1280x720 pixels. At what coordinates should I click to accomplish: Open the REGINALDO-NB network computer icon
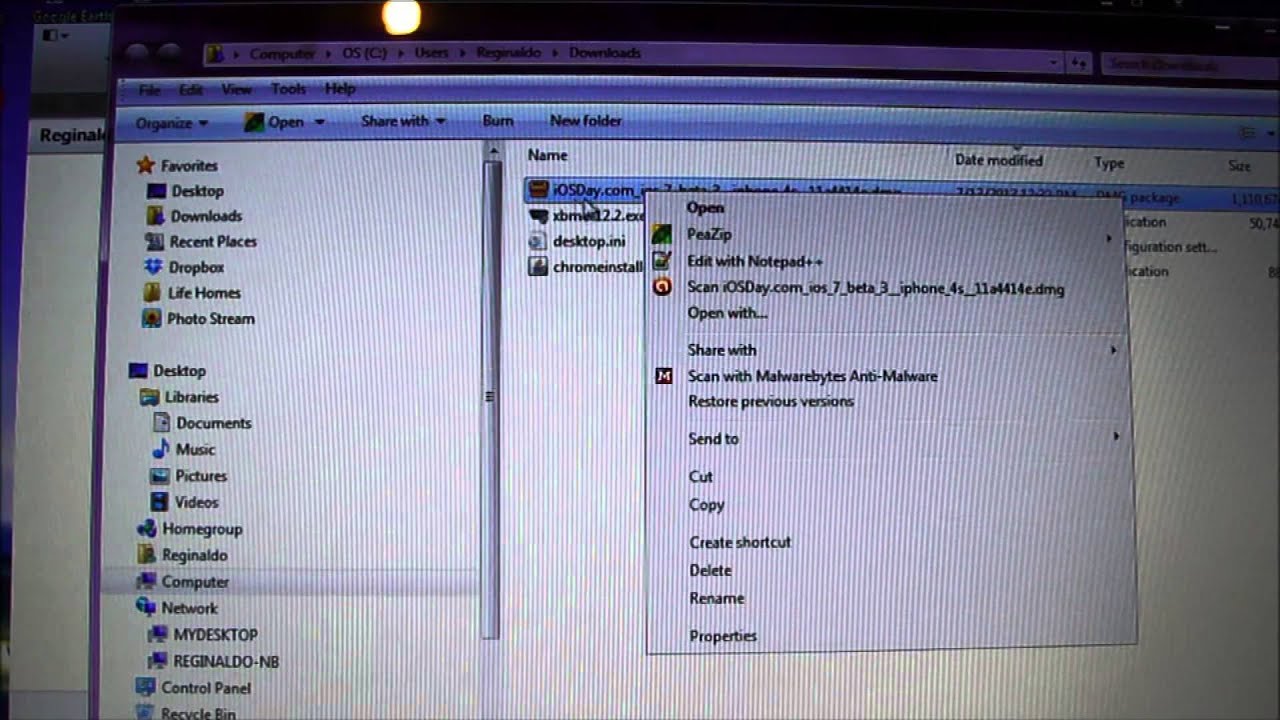click(x=157, y=661)
